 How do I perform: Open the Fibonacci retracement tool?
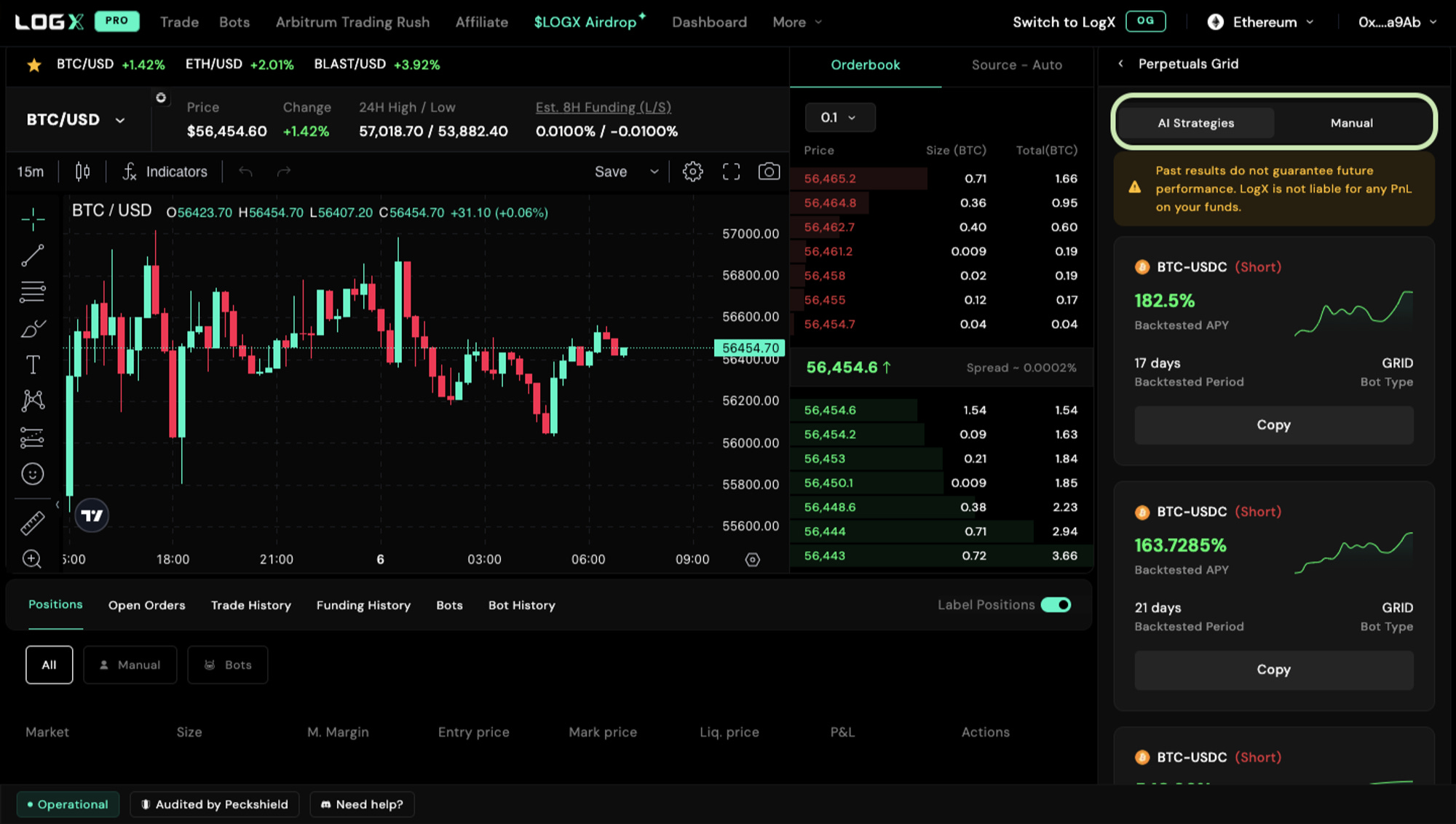click(x=33, y=292)
